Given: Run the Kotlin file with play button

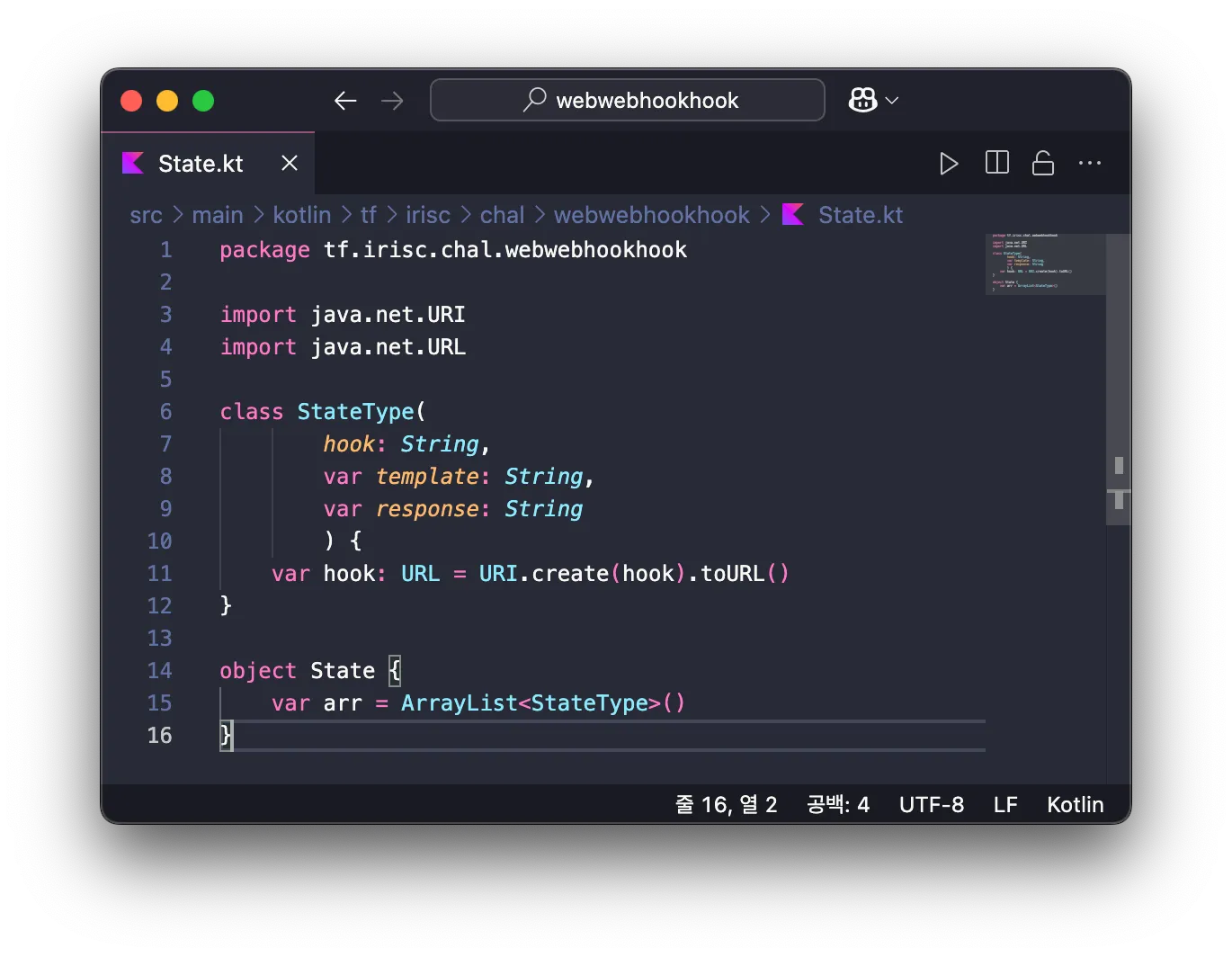Looking at the screenshot, I should pos(949,164).
